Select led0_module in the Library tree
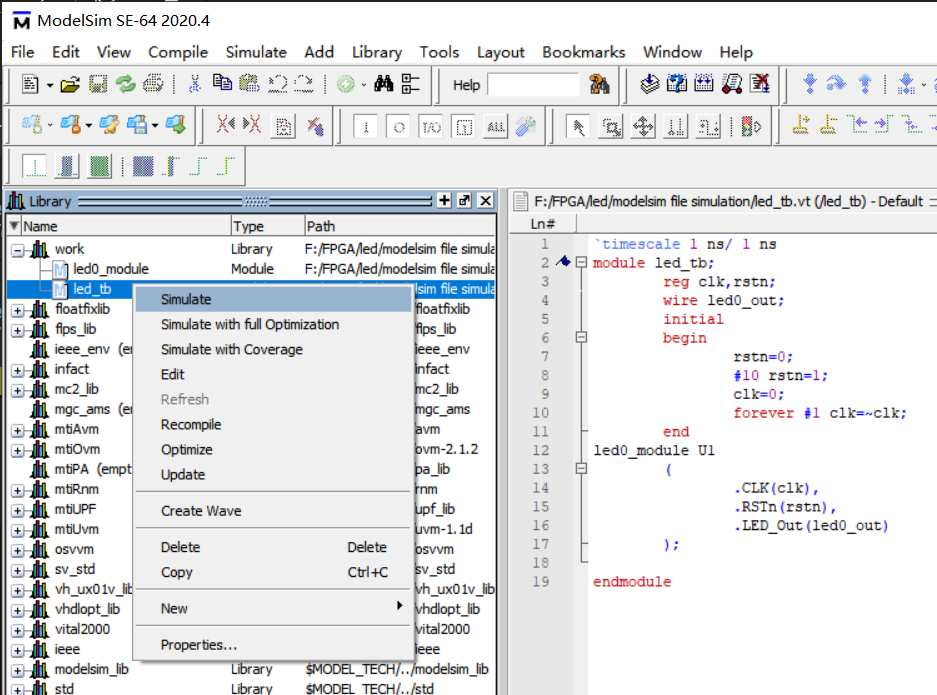937x695 pixels. point(110,269)
